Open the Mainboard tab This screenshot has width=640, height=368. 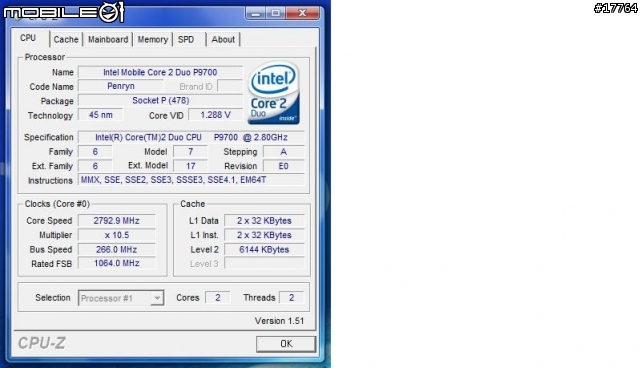point(108,40)
